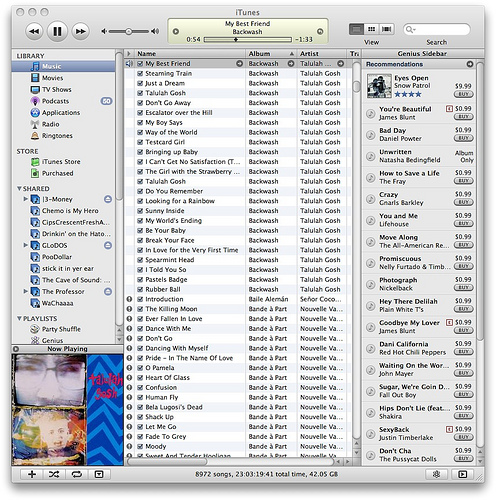This screenshot has width=496, height=500.
Task: Skip to next track button
Action: pyautogui.click(x=80, y=31)
